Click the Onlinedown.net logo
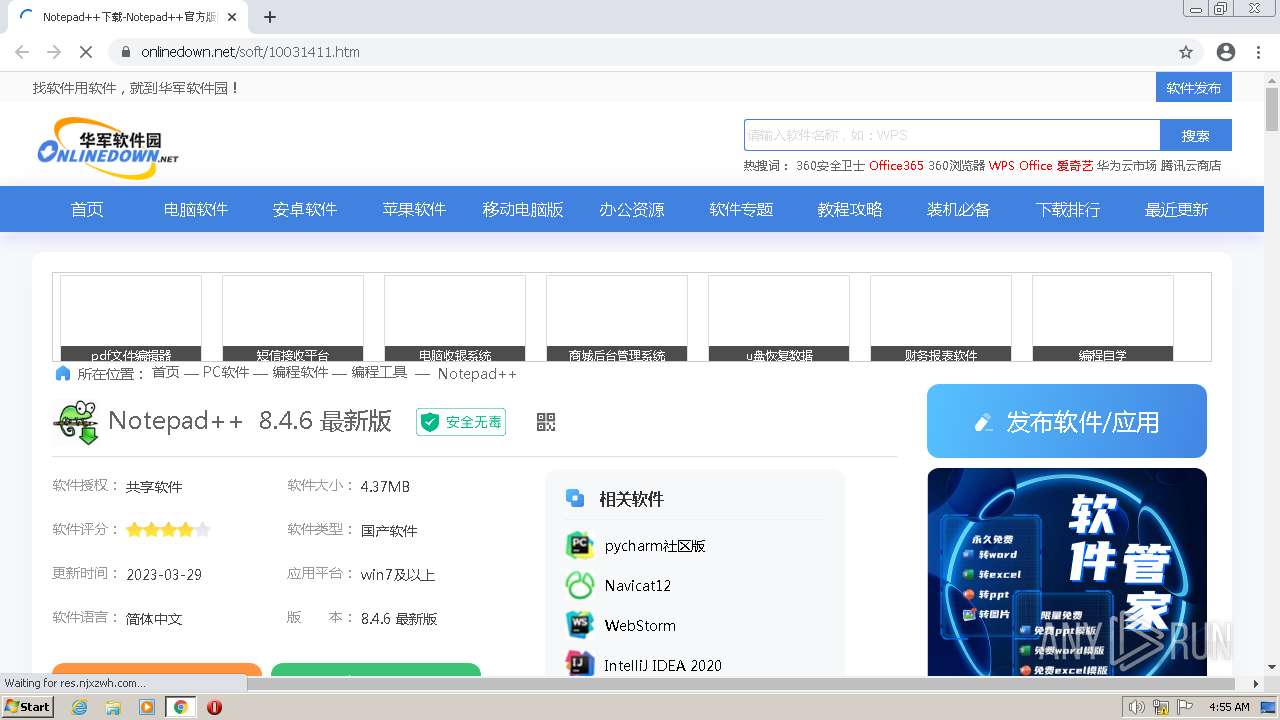 click(108, 148)
